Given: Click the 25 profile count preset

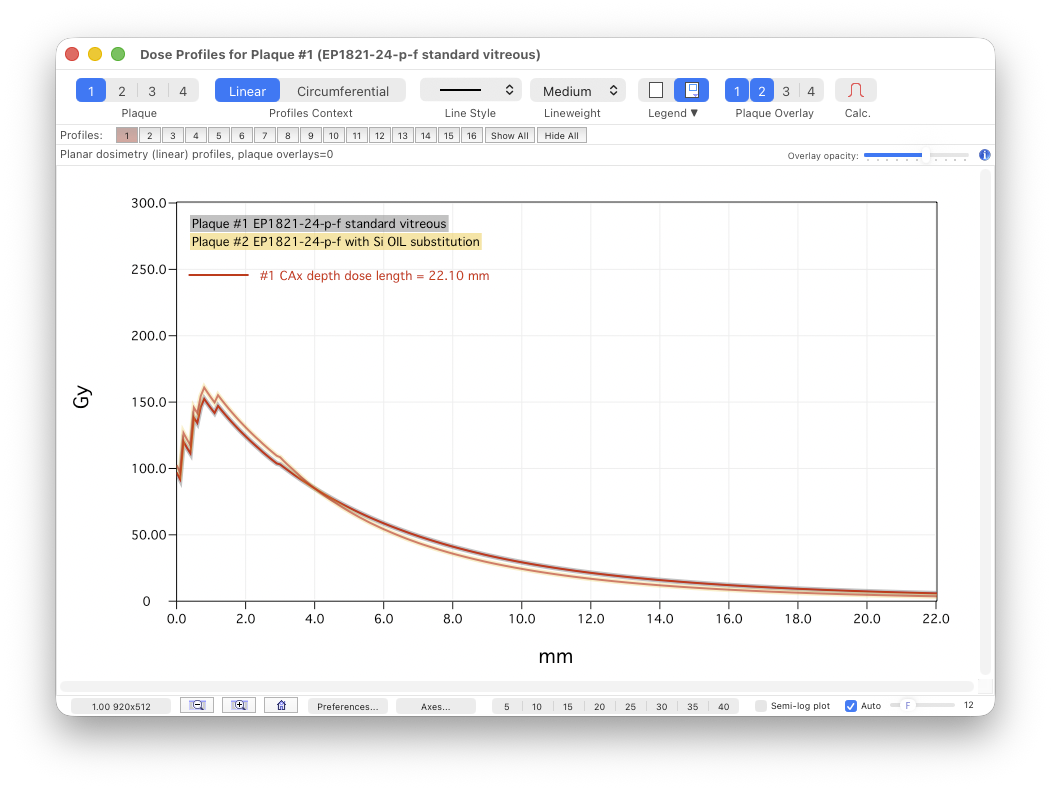Looking at the screenshot, I should click(630, 705).
